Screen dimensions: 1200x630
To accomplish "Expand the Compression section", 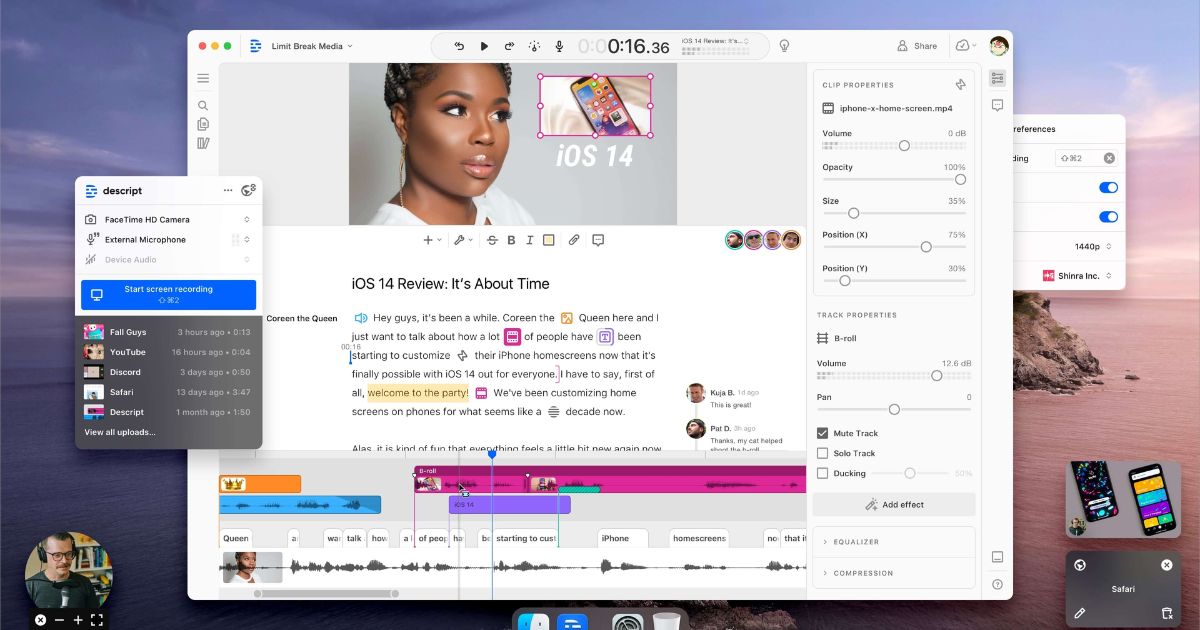I will point(894,573).
